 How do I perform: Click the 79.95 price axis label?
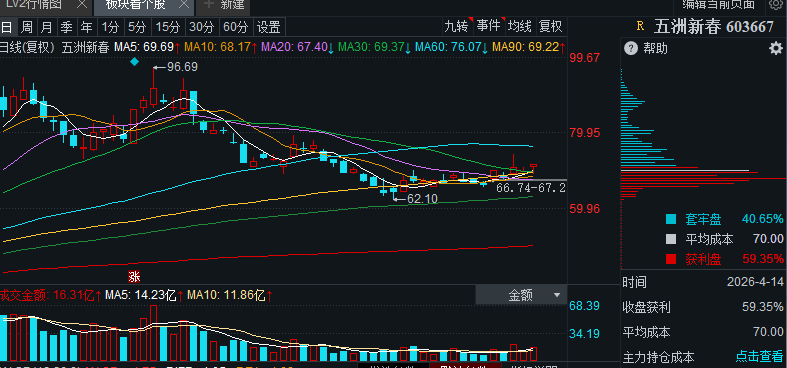tap(585, 133)
